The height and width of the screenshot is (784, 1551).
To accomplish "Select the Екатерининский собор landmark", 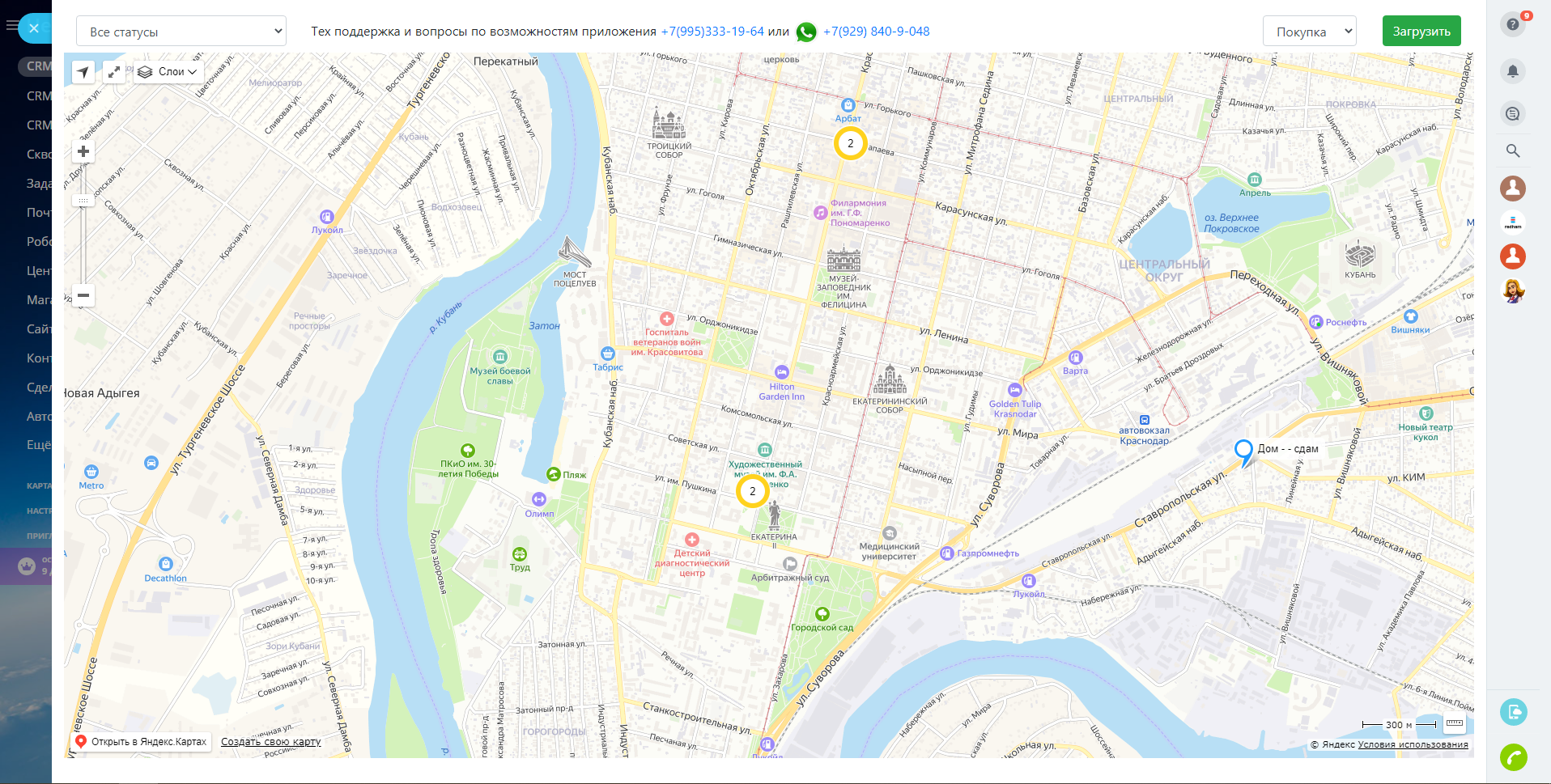I will tap(890, 379).
